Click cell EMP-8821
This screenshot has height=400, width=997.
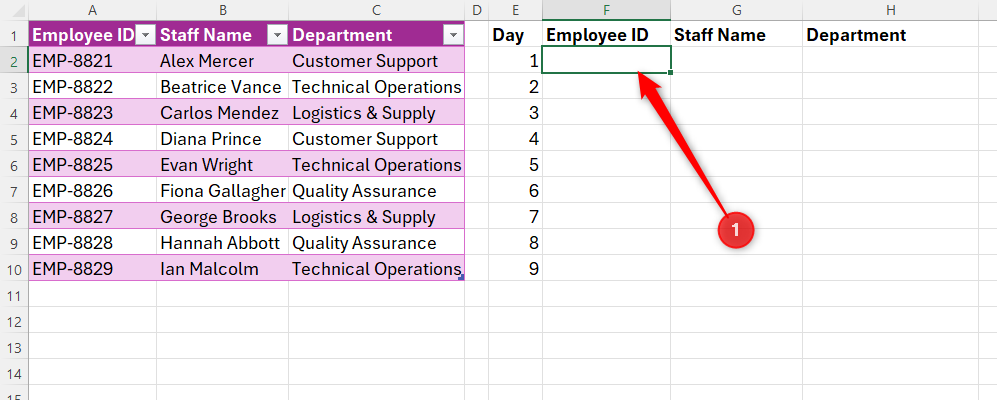[x=93, y=61]
